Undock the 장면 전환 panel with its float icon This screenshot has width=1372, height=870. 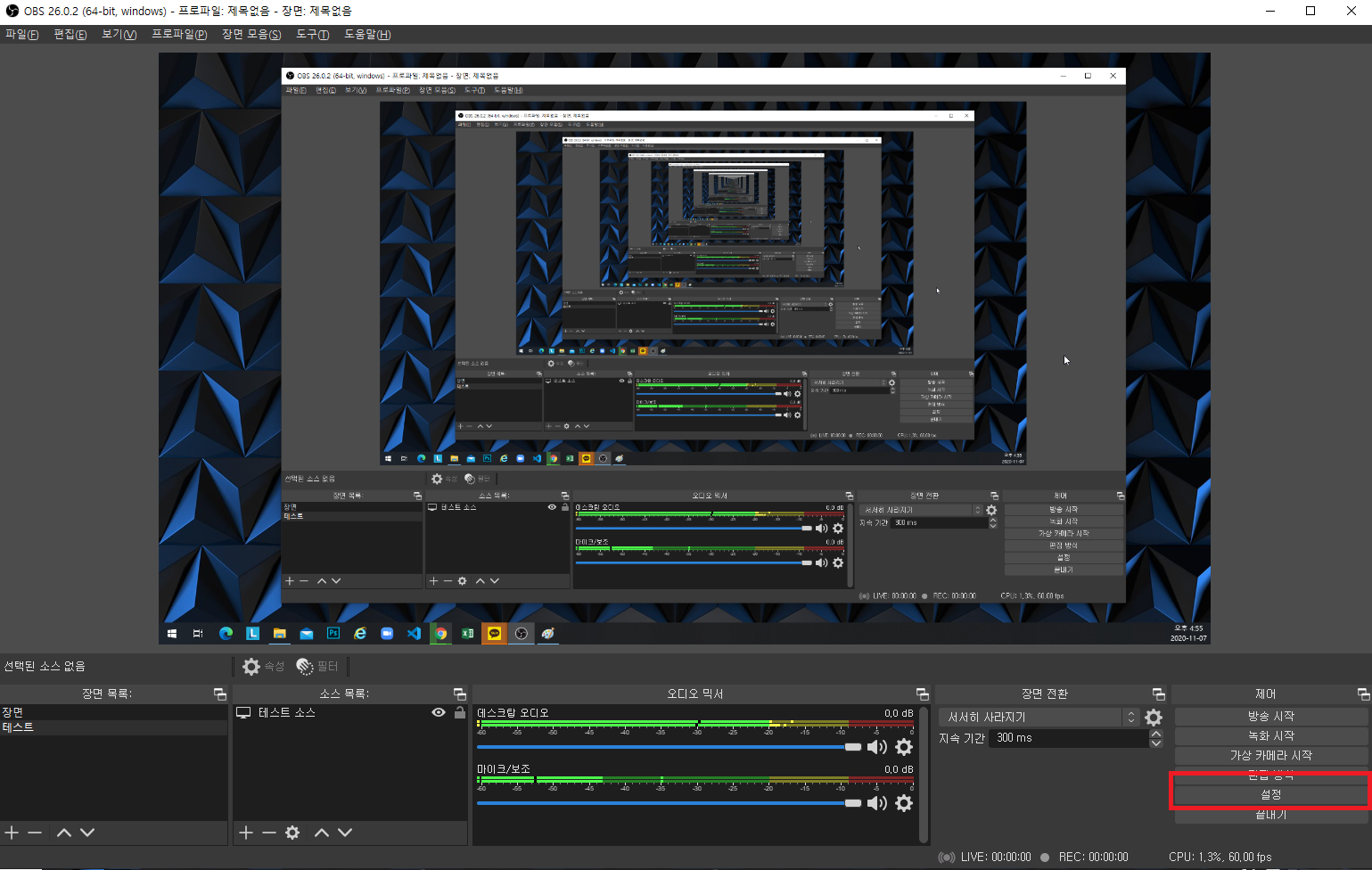point(1158,694)
